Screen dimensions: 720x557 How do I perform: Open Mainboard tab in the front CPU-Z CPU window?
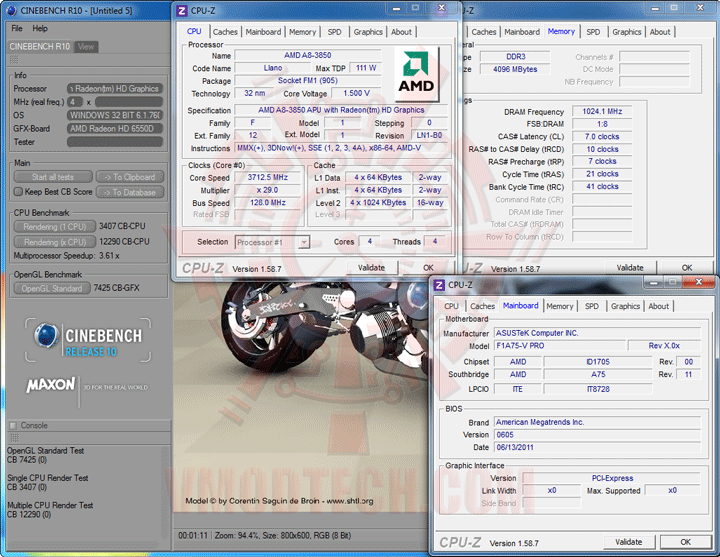click(263, 32)
